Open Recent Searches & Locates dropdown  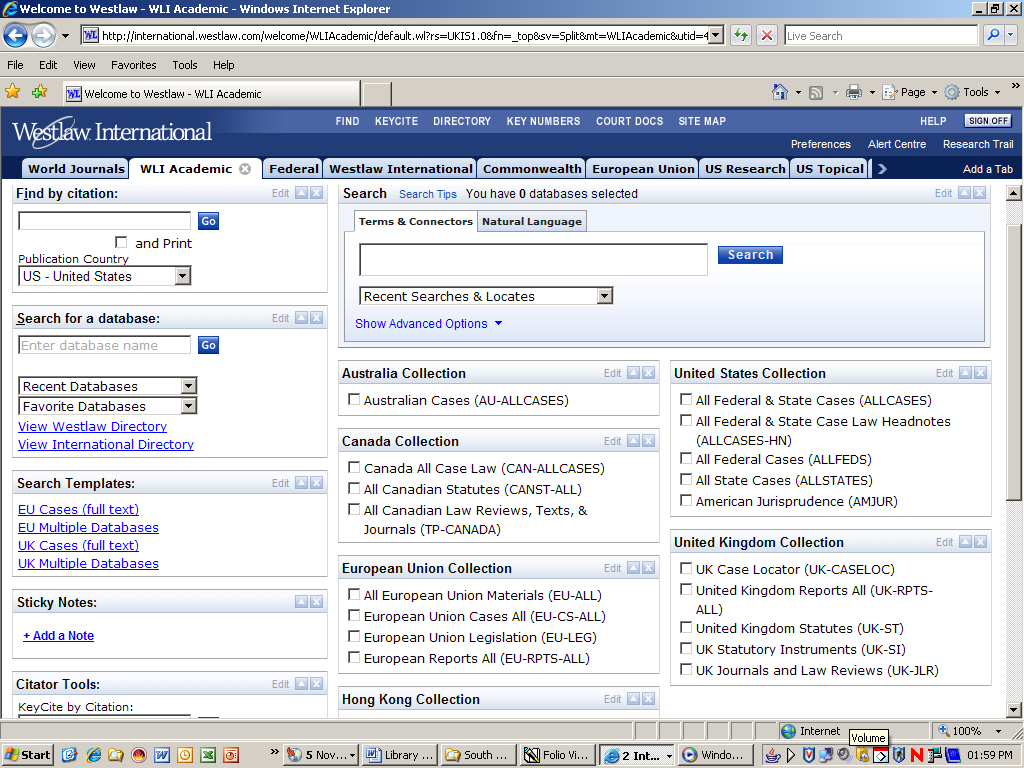(x=605, y=296)
